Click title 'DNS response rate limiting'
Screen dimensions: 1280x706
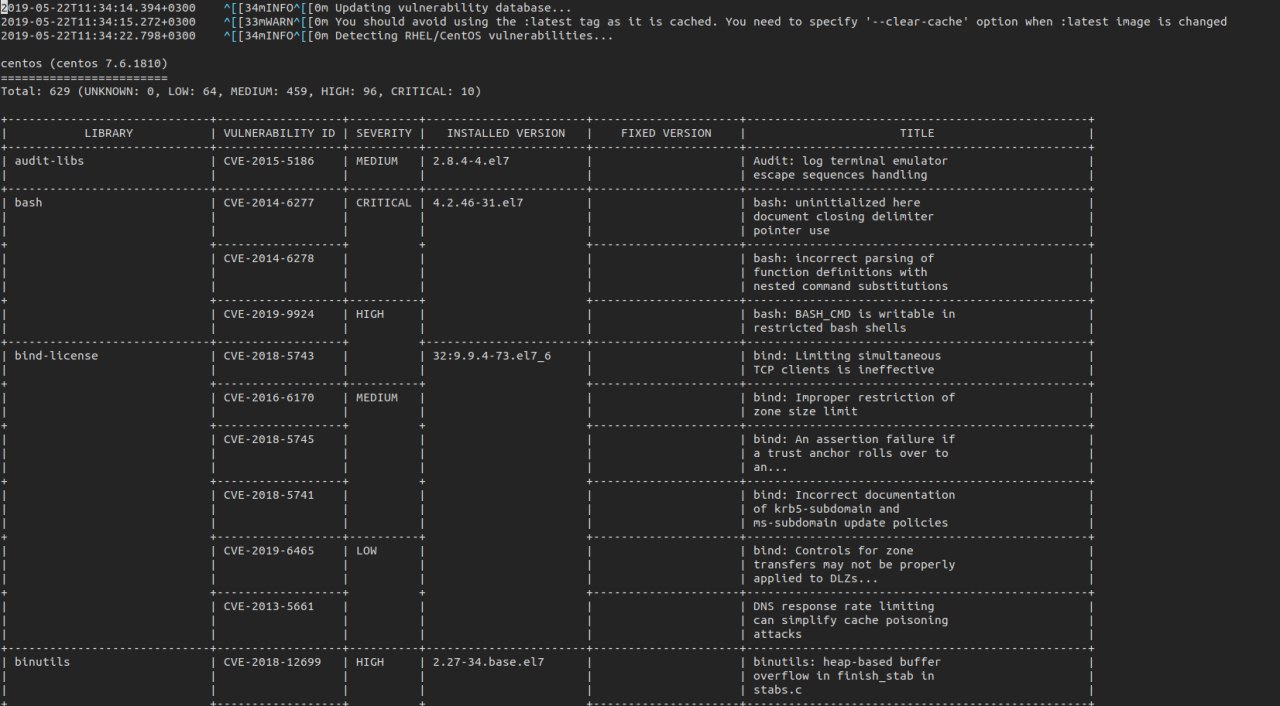click(x=844, y=606)
